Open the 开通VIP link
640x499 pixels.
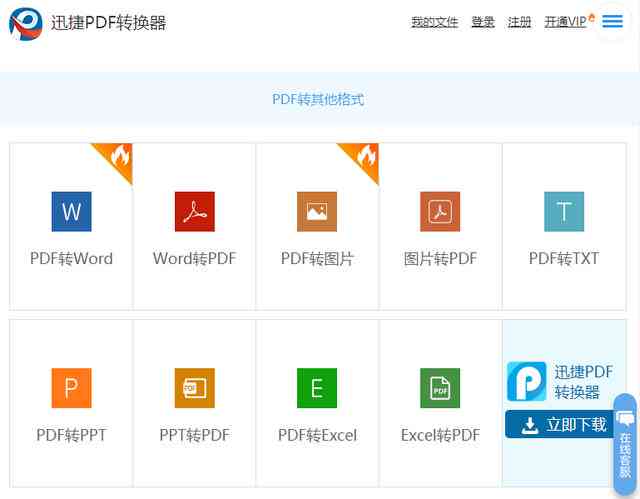[565, 22]
